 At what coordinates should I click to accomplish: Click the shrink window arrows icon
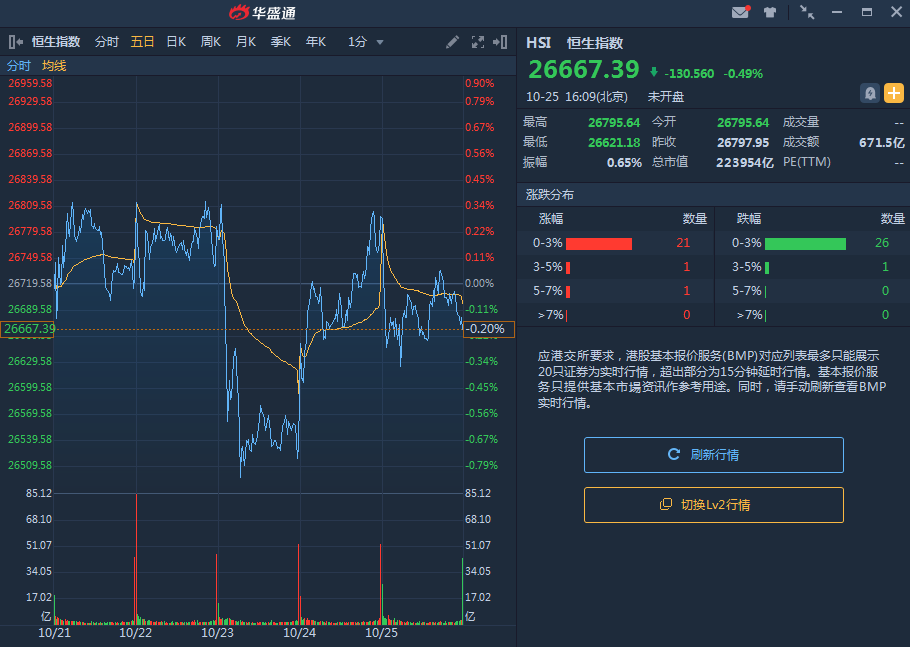pyautogui.click(x=807, y=13)
